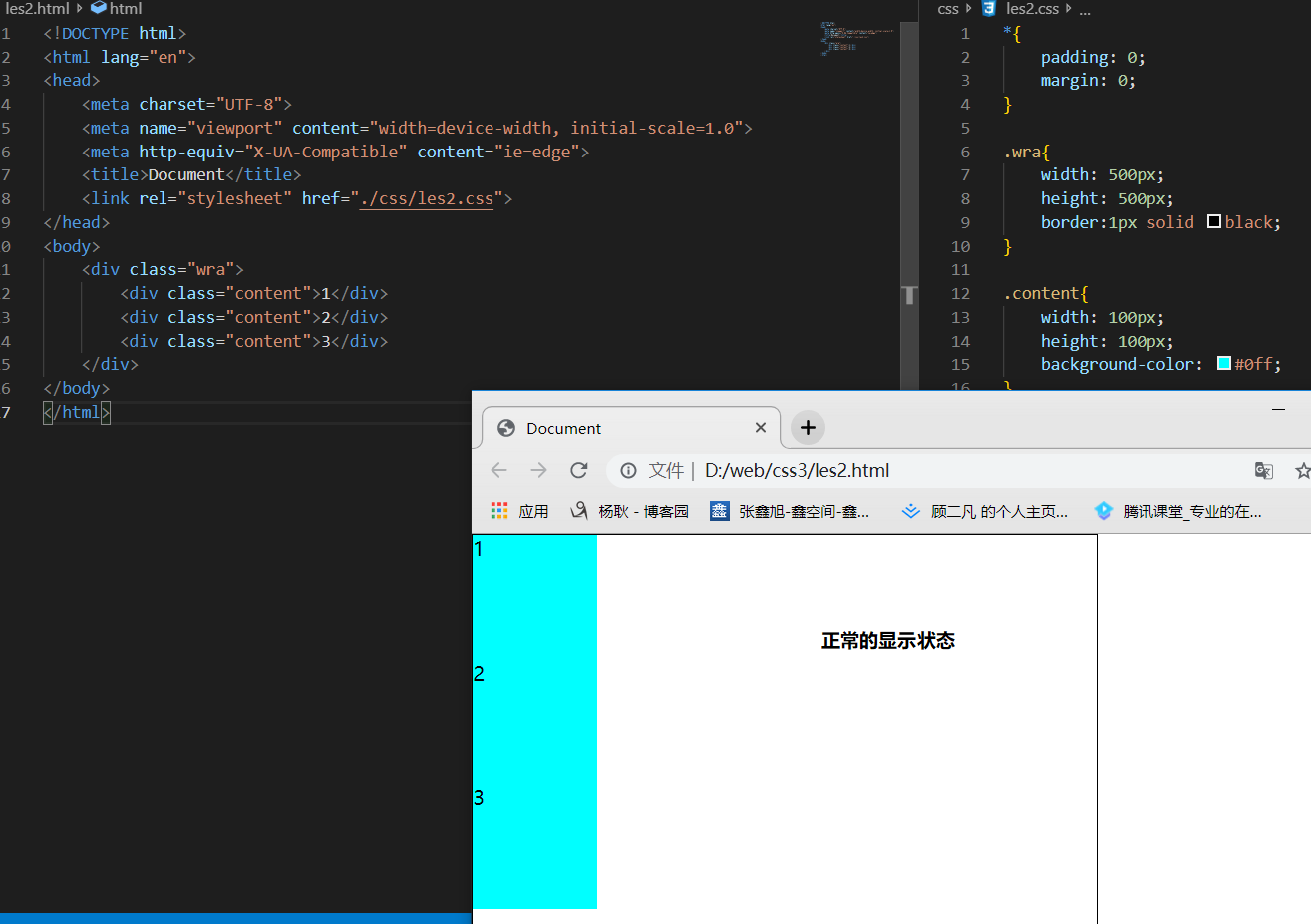This screenshot has height=924, width=1311.
Task: Click the cyan #0ff color swatch
Action: click(x=1224, y=363)
